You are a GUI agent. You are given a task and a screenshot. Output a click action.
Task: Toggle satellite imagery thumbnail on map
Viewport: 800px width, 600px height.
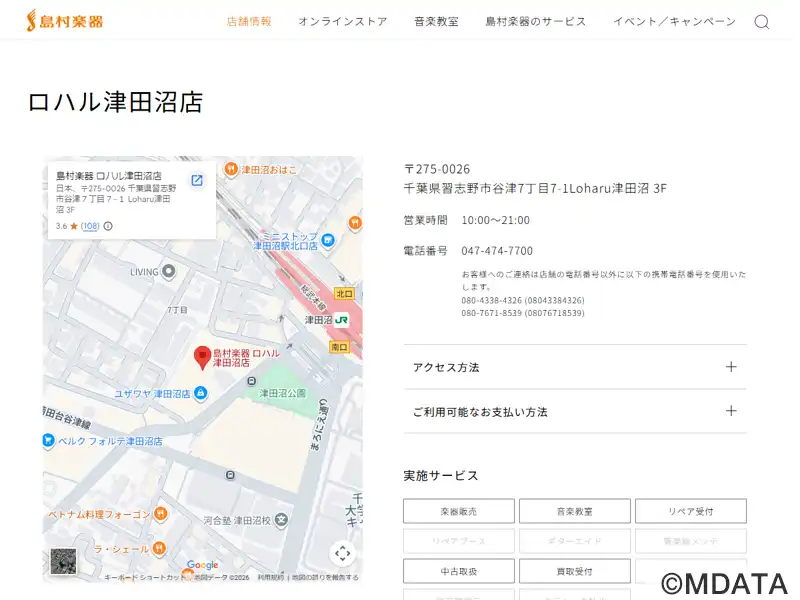pyautogui.click(x=64, y=561)
